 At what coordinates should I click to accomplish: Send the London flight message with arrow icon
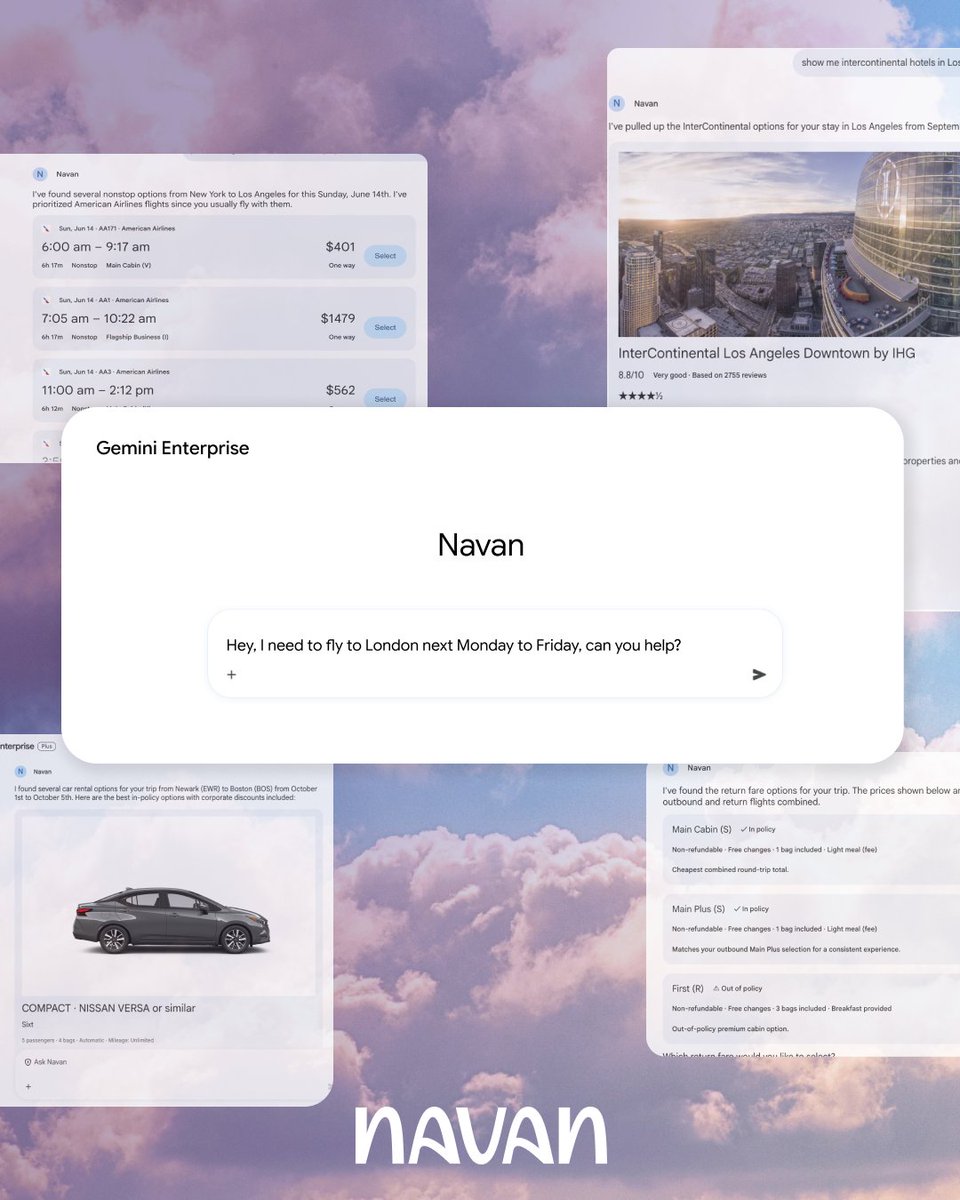[759, 675]
